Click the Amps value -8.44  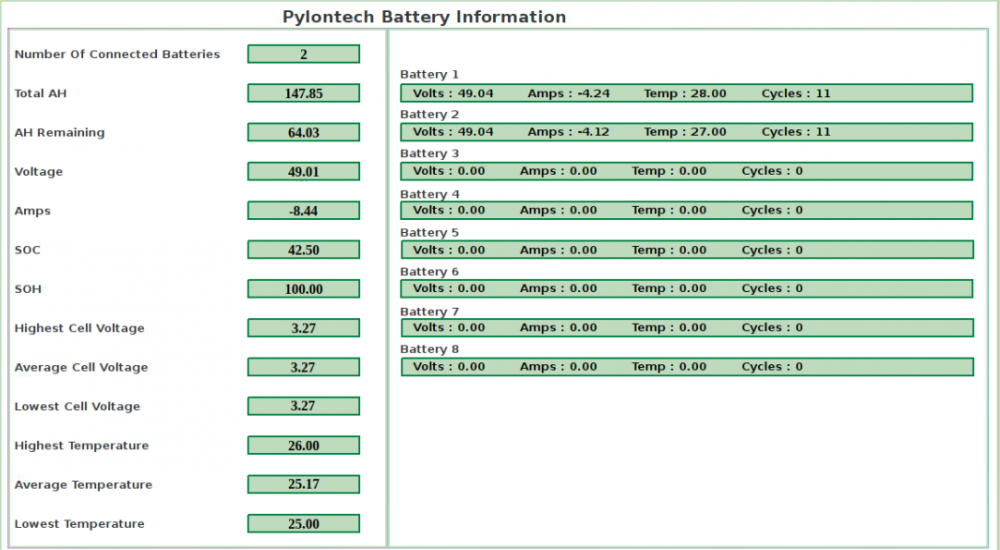(x=304, y=211)
